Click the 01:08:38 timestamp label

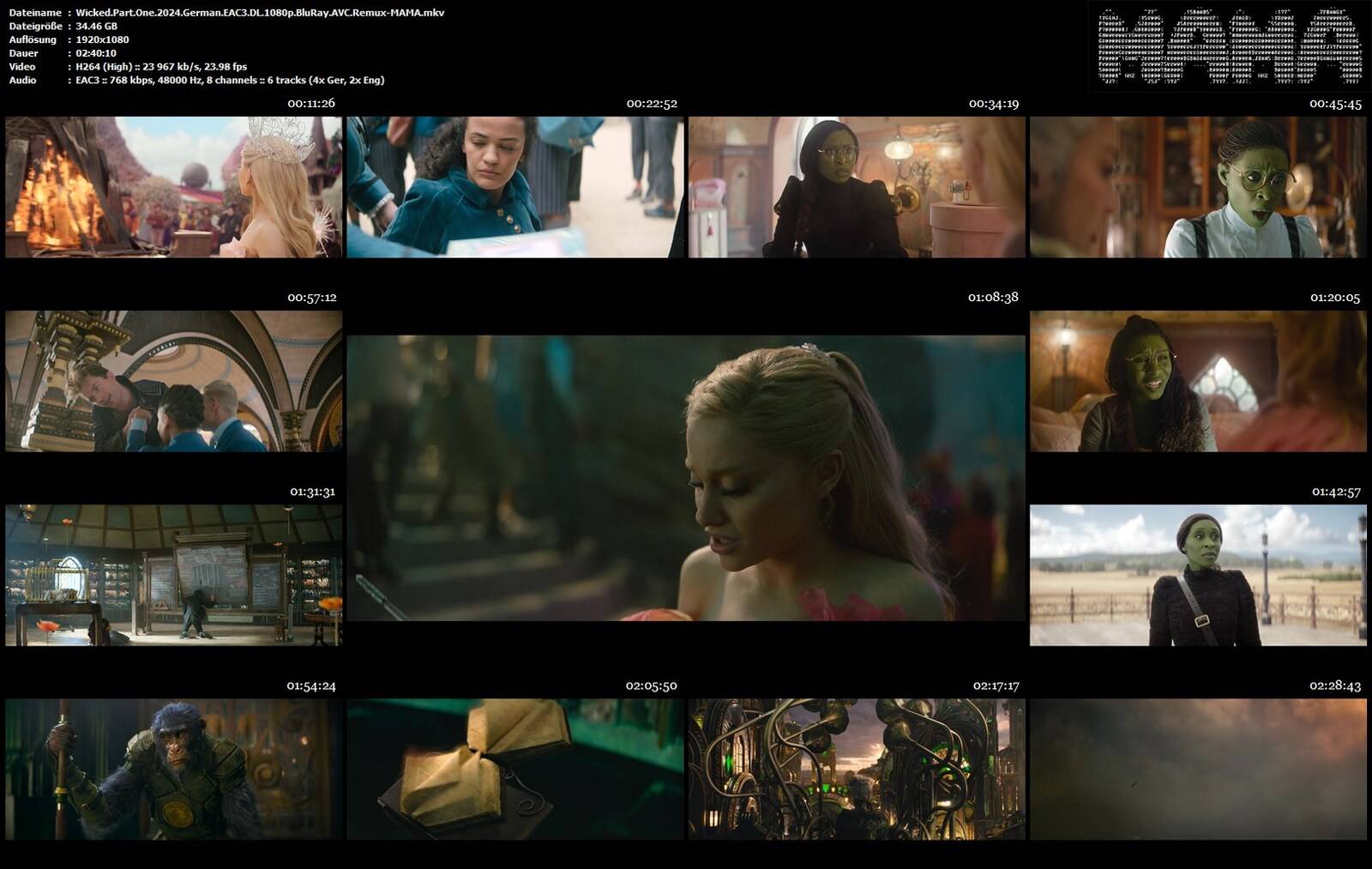click(x=993, y=297)
